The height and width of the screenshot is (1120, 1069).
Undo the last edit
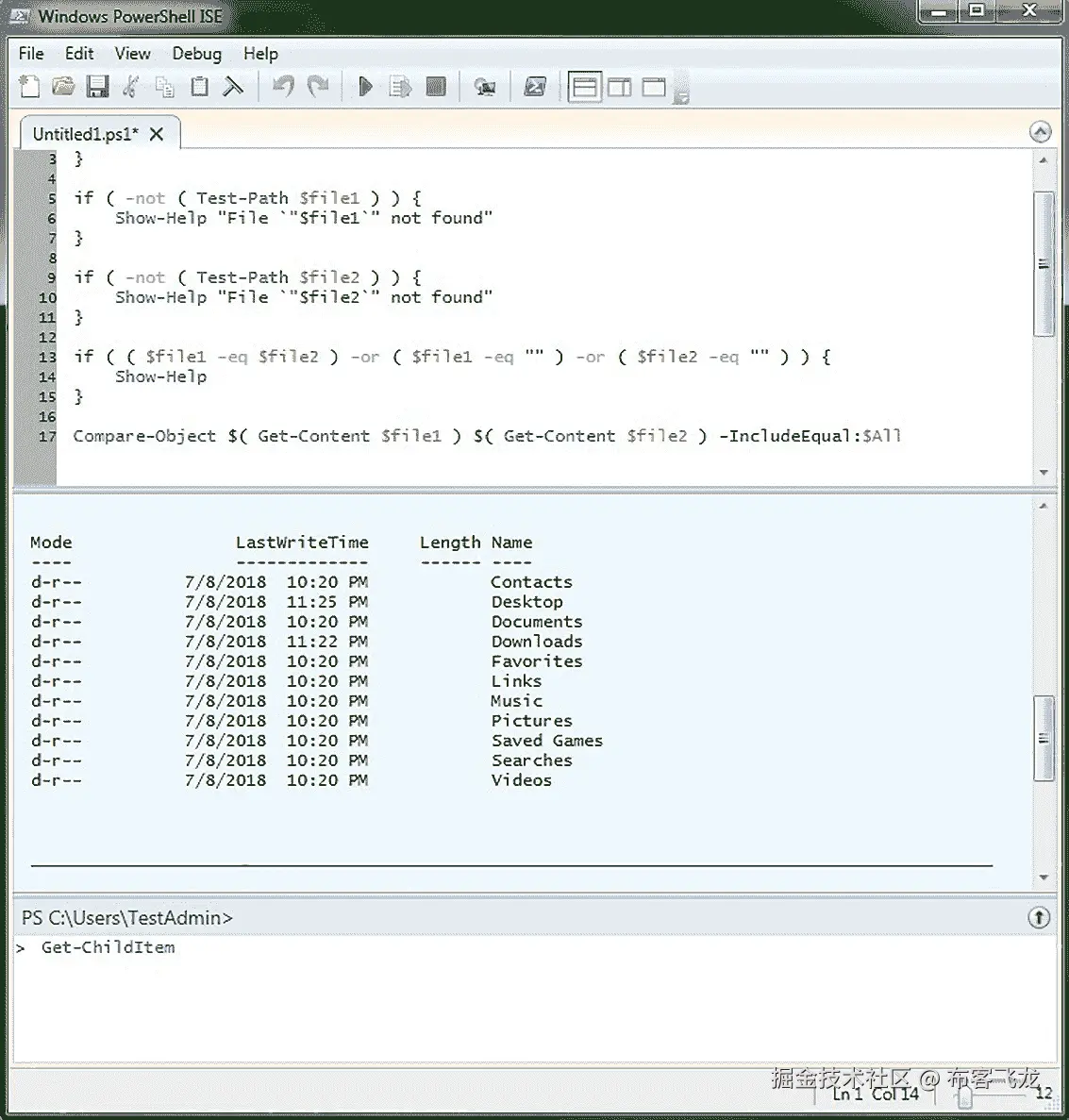[282, 86]
